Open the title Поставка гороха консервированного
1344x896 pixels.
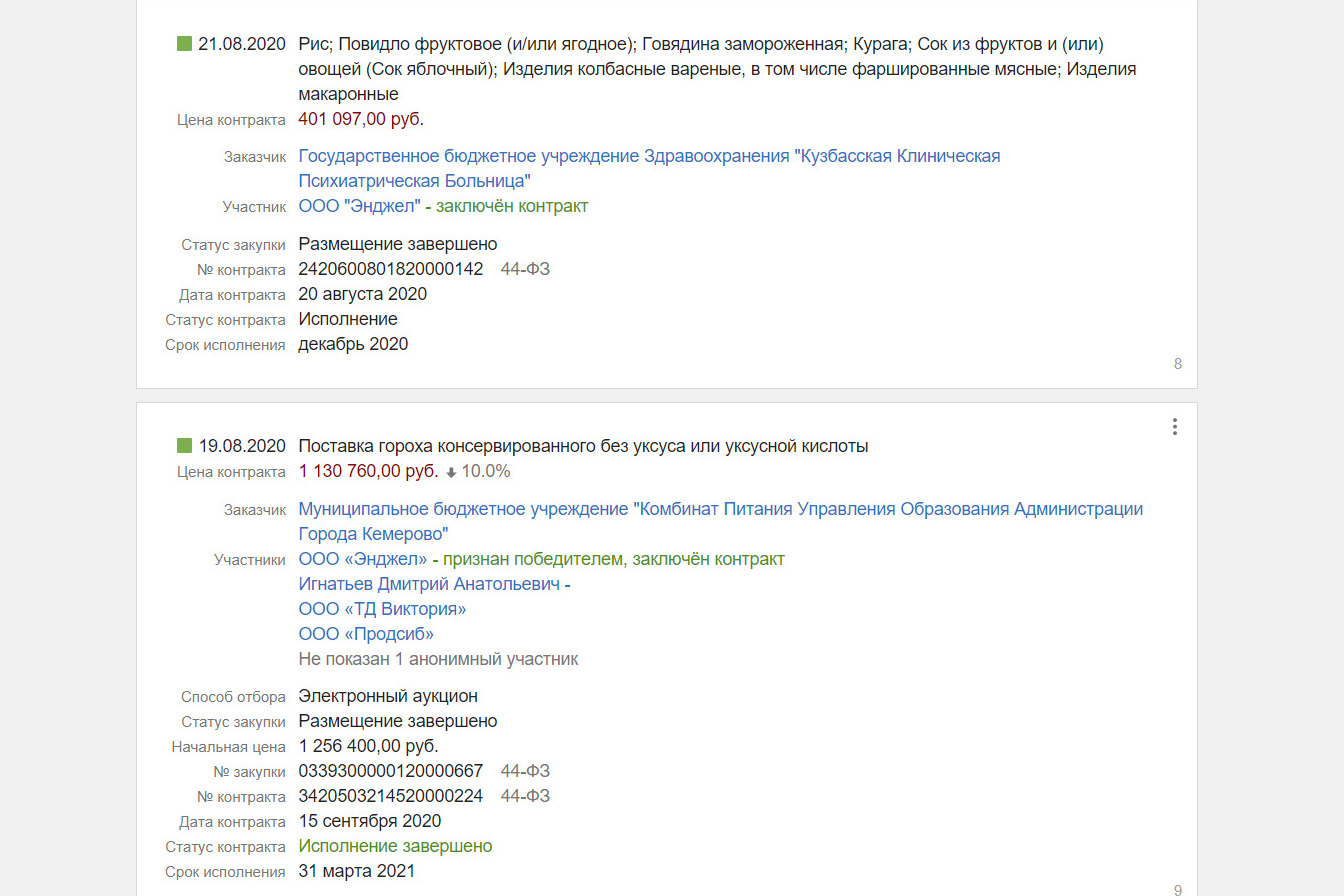pos(583,446)
